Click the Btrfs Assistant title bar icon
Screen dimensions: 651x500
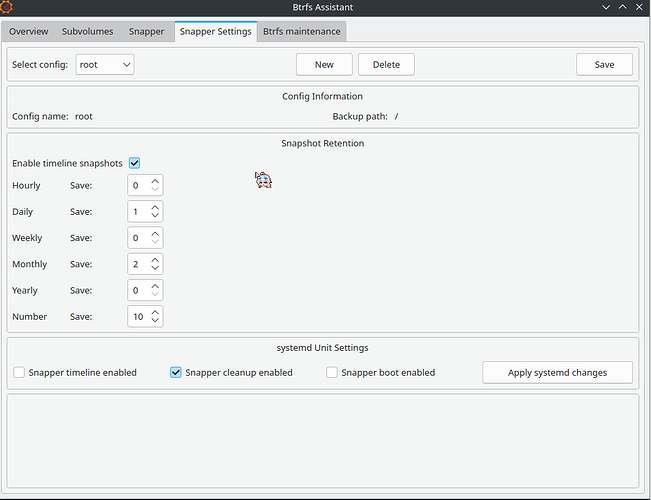click(8, 8)
